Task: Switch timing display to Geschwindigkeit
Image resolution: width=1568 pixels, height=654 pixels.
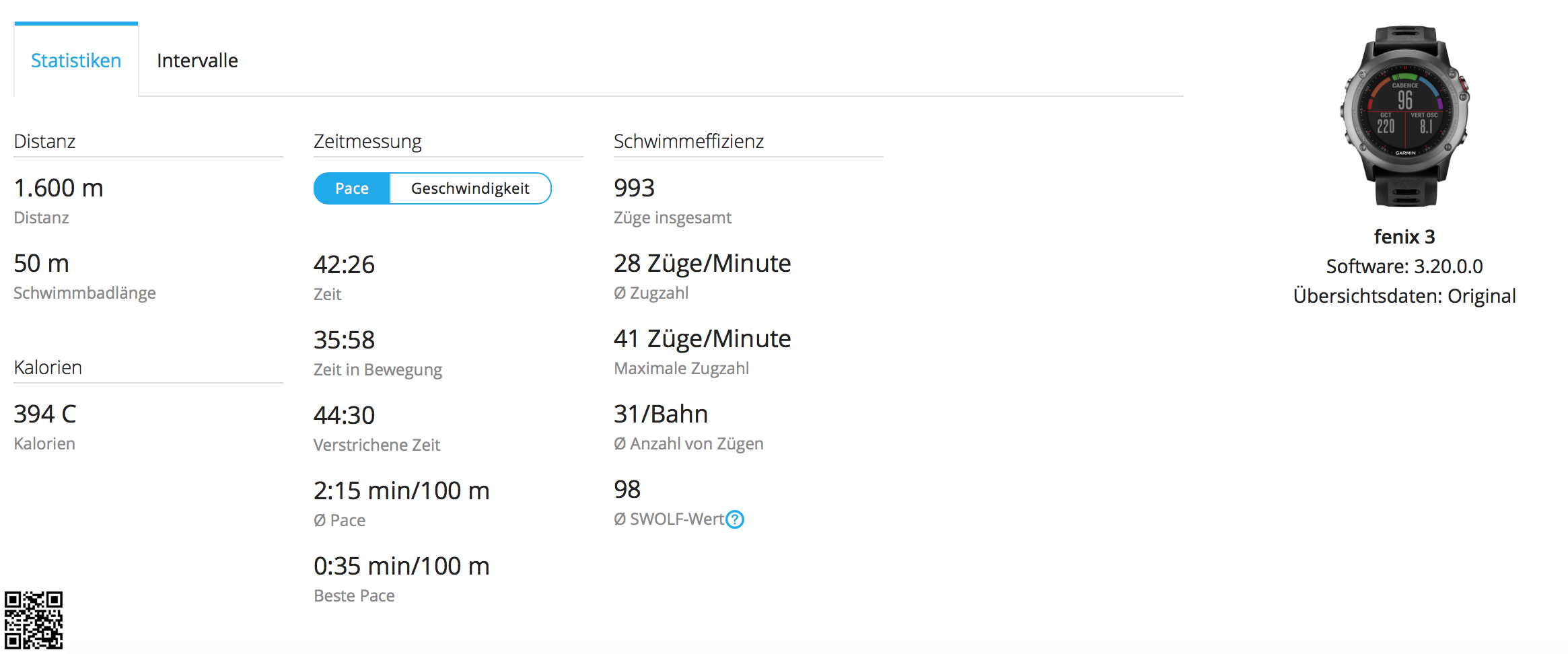Action: 470,188
